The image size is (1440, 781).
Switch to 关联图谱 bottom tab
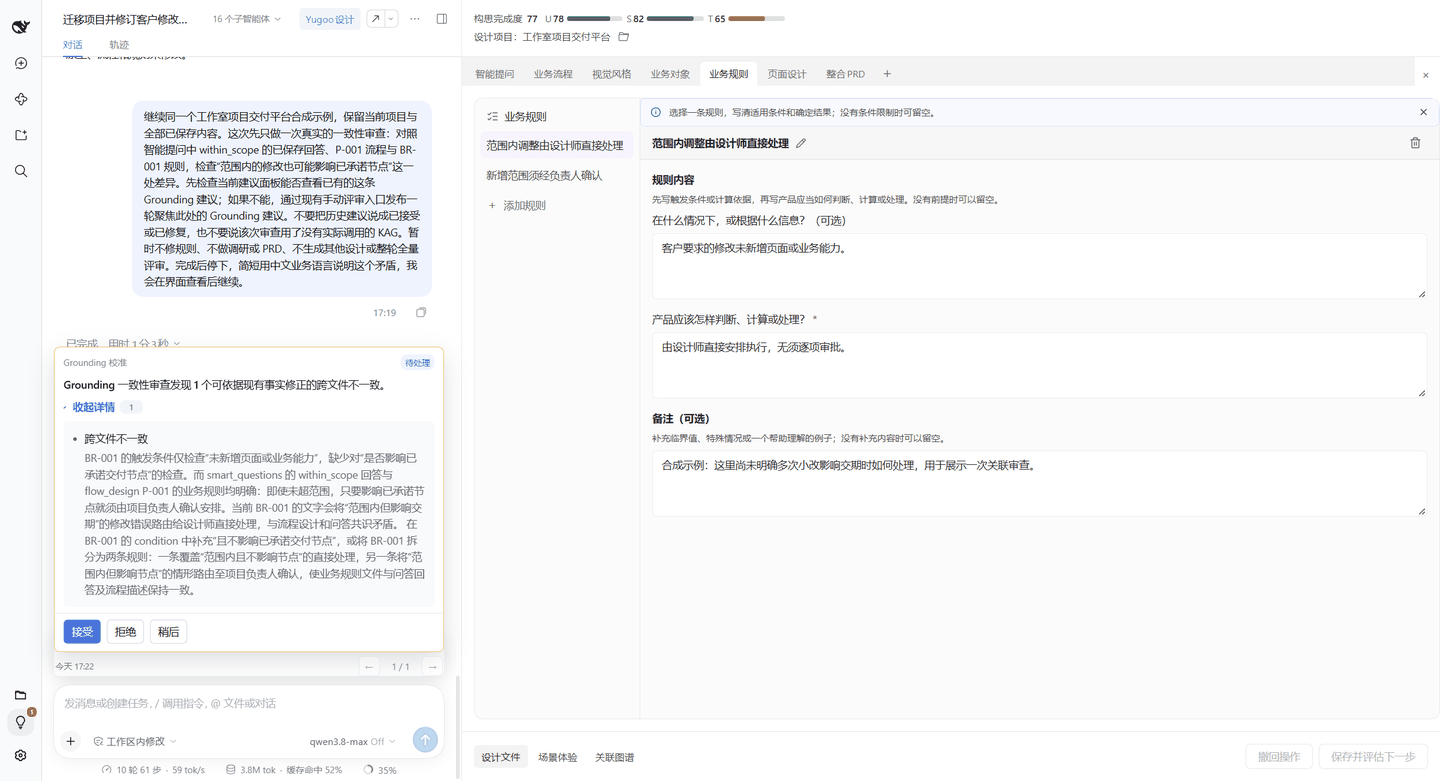(614, 757)
